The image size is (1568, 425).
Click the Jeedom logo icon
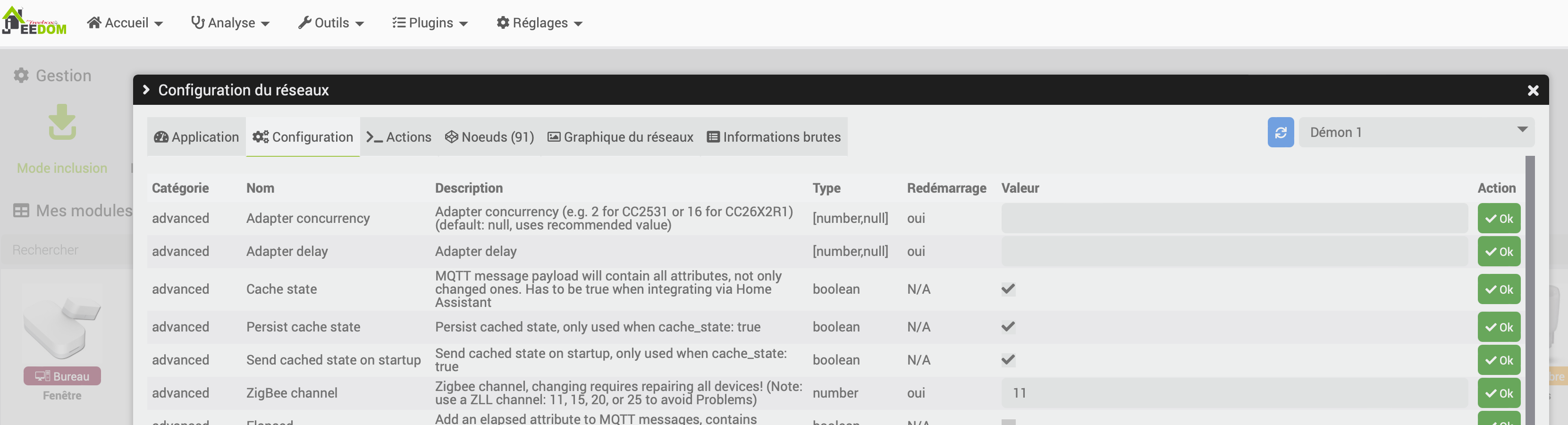point(34,21)
